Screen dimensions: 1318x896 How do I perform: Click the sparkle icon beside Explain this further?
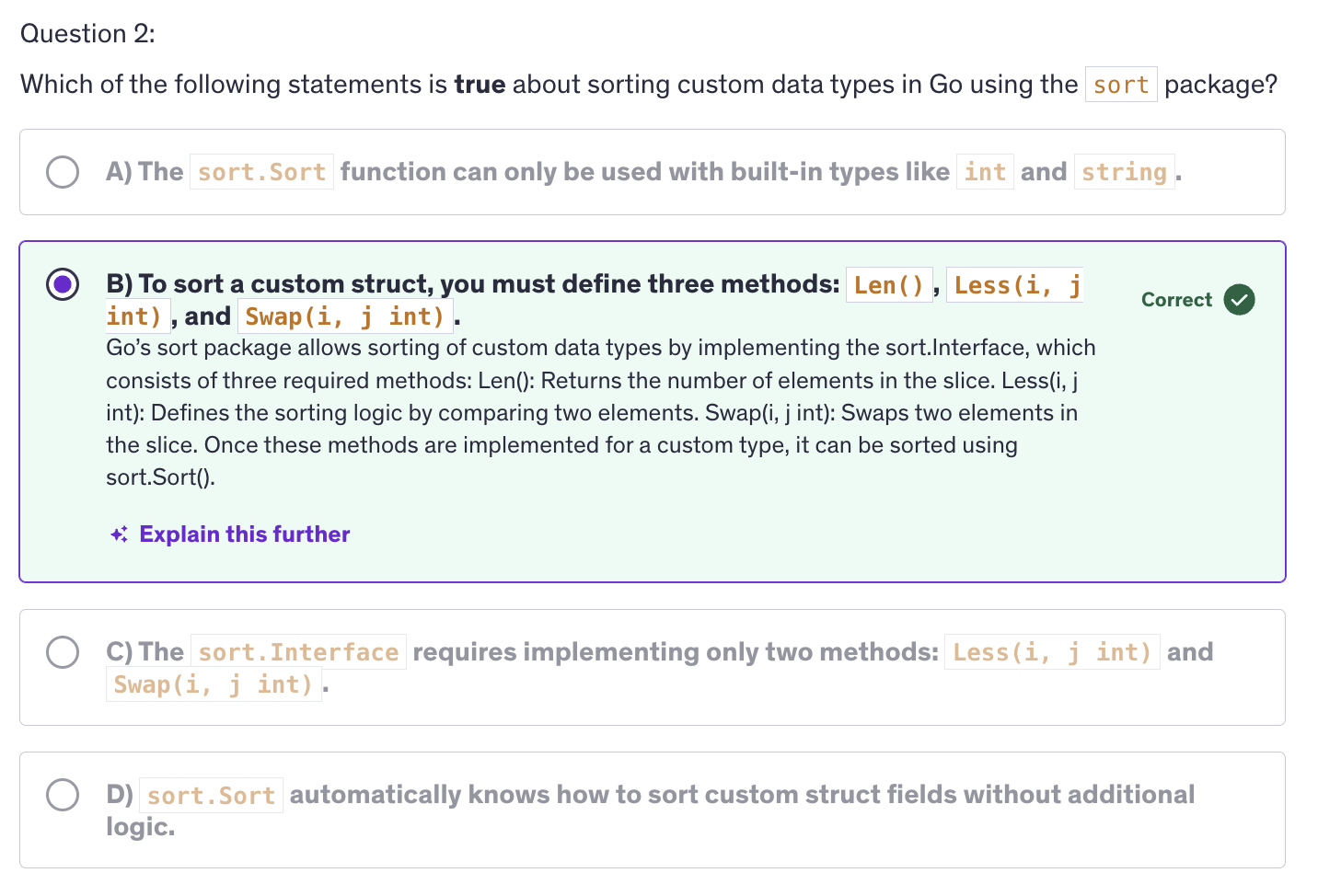point(120,534)
